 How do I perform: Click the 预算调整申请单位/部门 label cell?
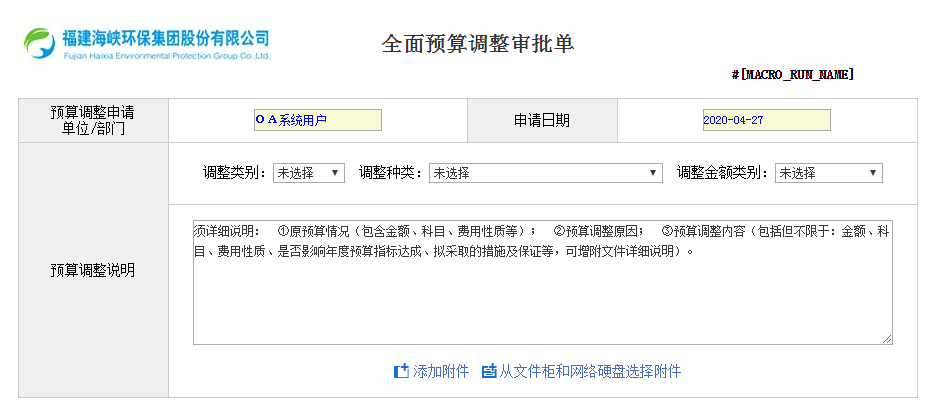(93, 121)
